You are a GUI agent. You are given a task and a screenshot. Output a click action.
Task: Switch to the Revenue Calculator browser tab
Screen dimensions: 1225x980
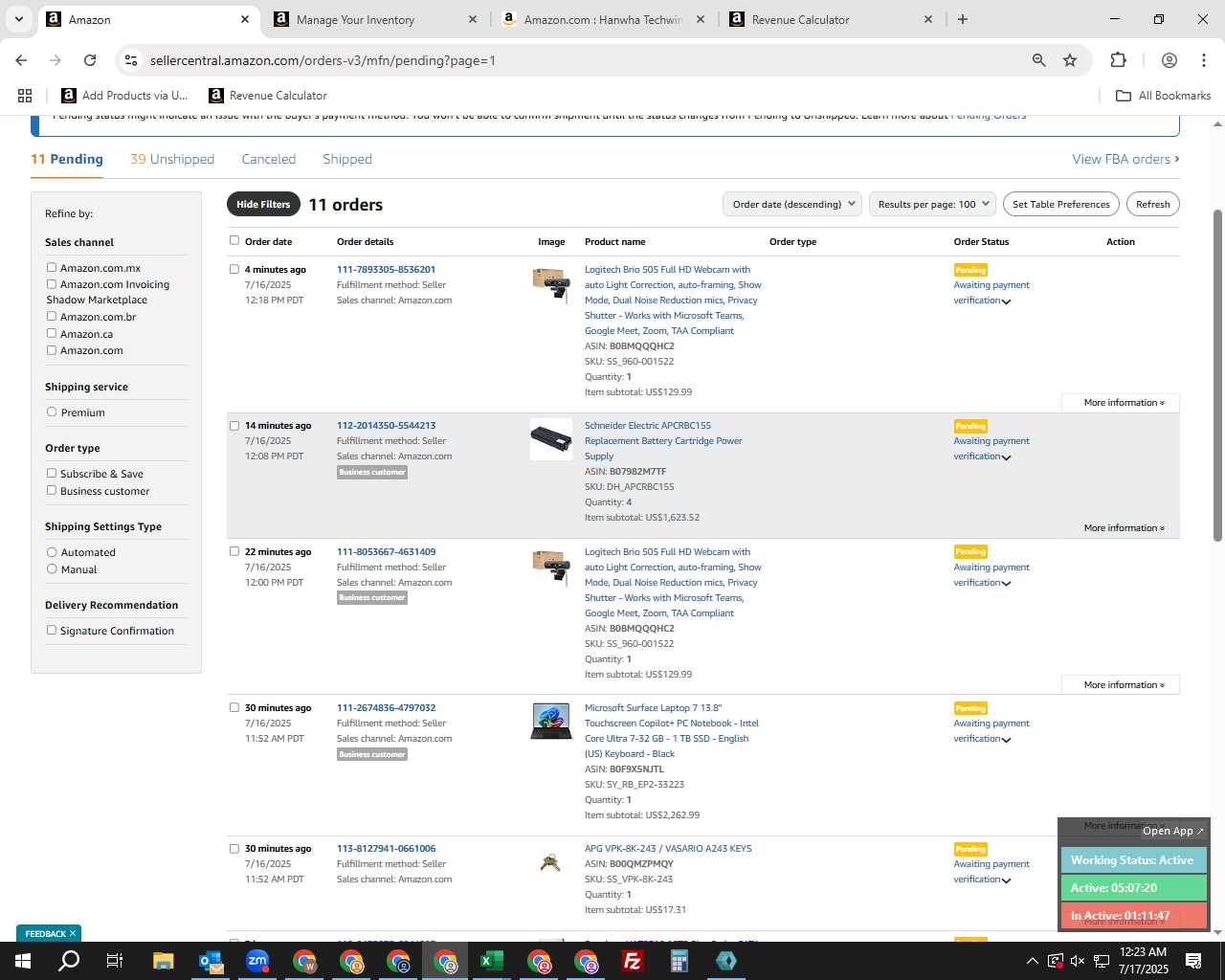(x=831, y=19)
